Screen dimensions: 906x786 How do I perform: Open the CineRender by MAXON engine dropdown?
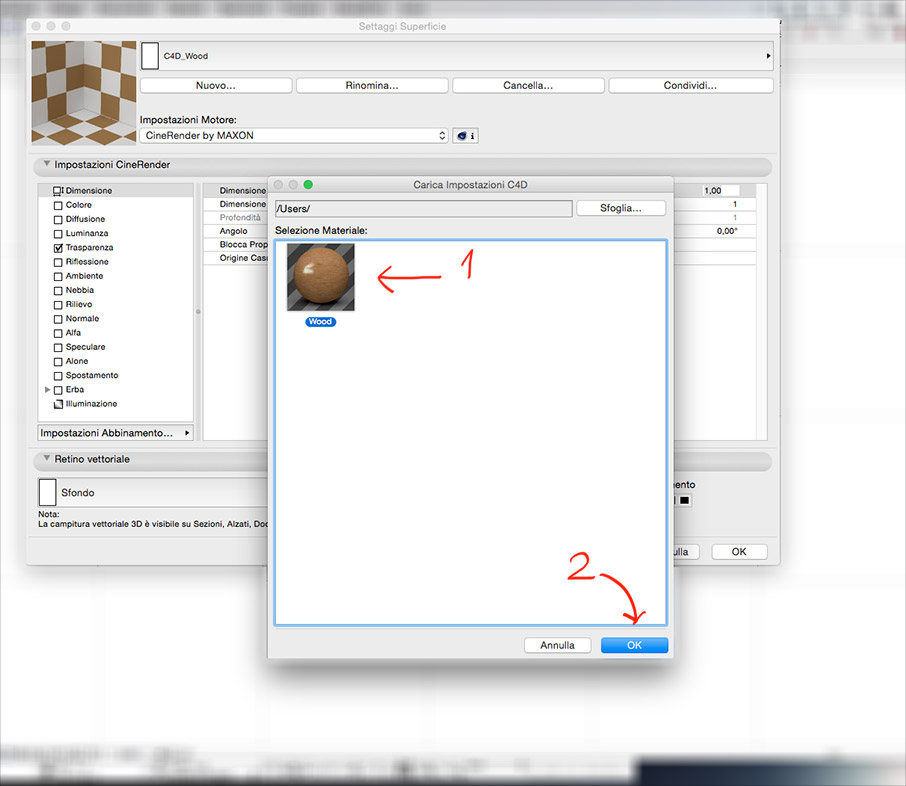[294, 136]
